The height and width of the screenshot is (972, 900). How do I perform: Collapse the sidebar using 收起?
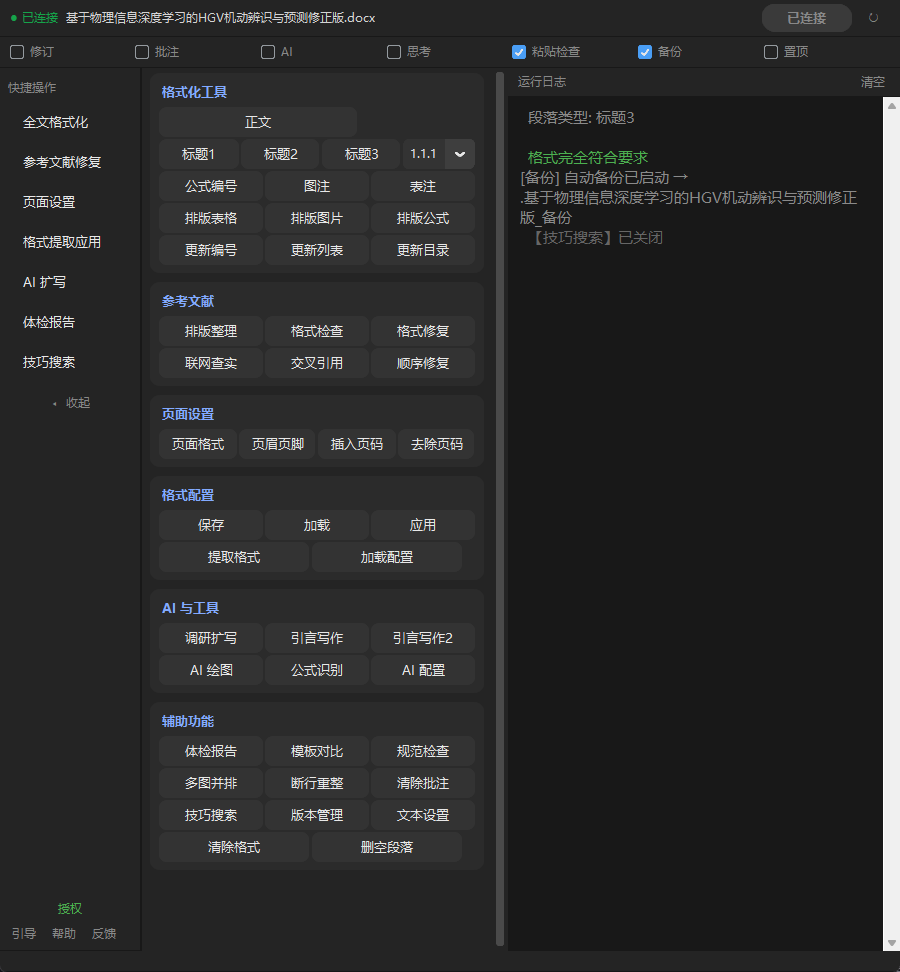click(x=78, y=402)
